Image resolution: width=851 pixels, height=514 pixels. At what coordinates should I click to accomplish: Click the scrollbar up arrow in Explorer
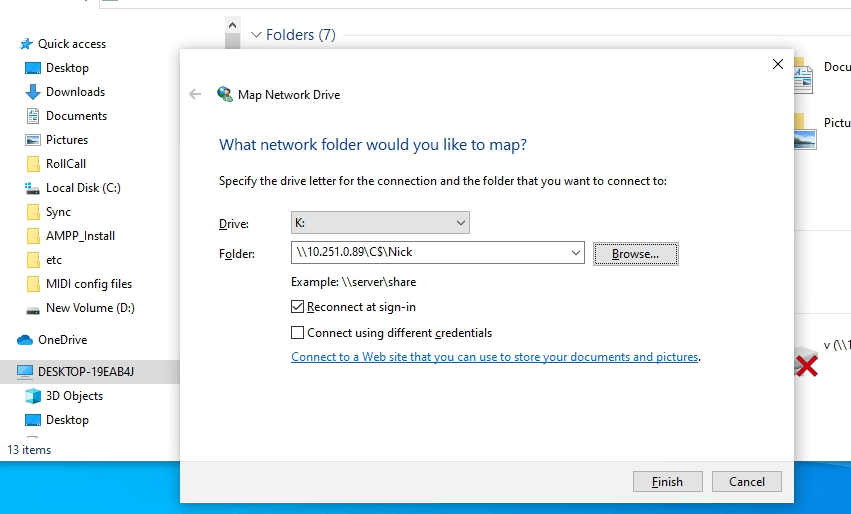click(x=232, y=25)
